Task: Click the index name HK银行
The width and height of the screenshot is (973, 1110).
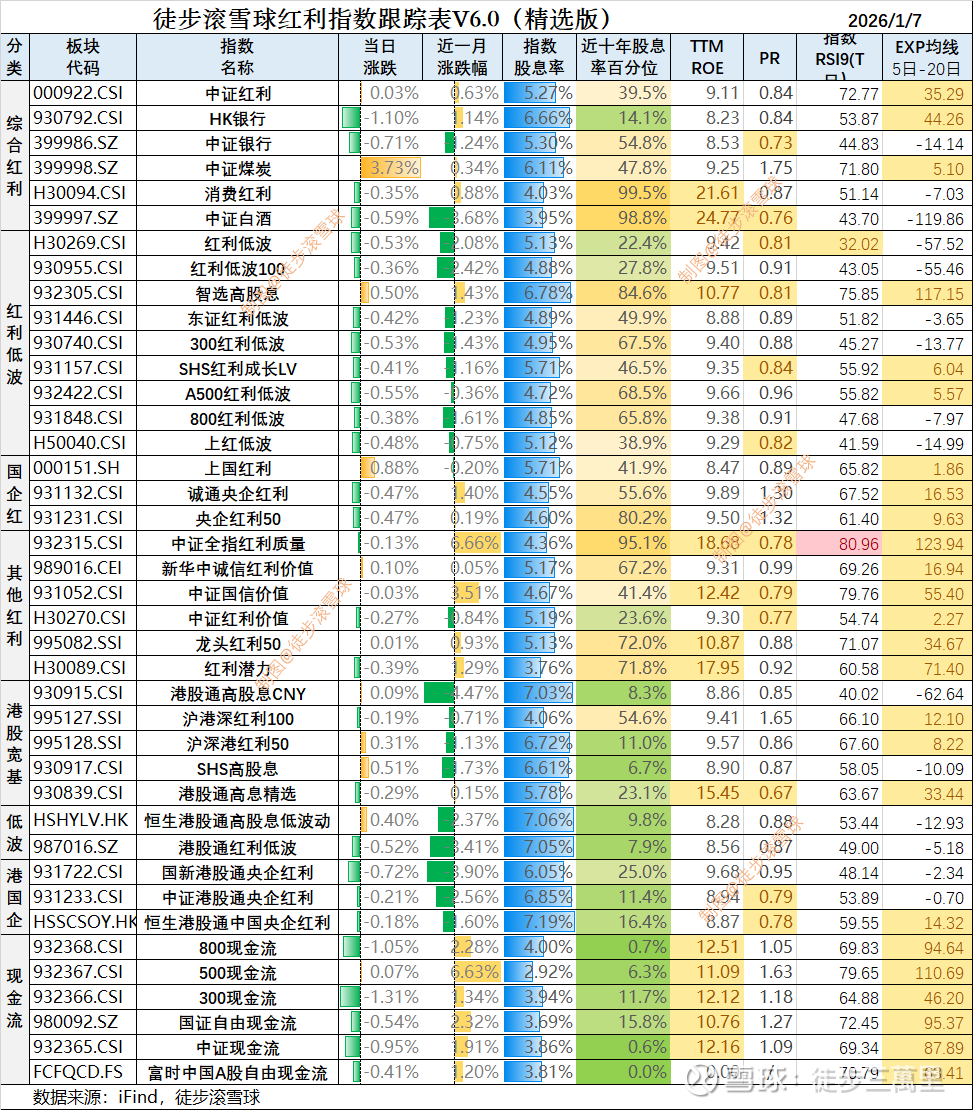Action: click(x=237, y=119)
